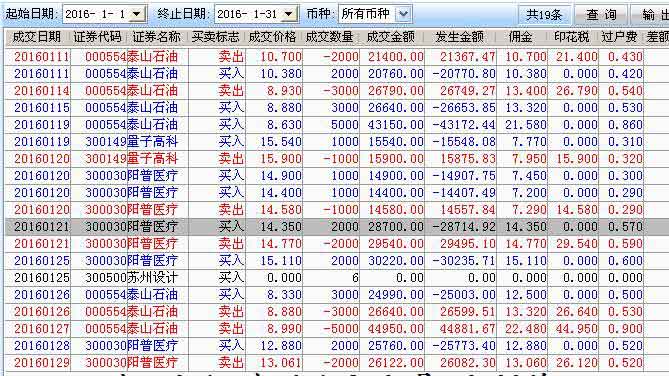Click the start date field 2016-1-1

(96, 14)
